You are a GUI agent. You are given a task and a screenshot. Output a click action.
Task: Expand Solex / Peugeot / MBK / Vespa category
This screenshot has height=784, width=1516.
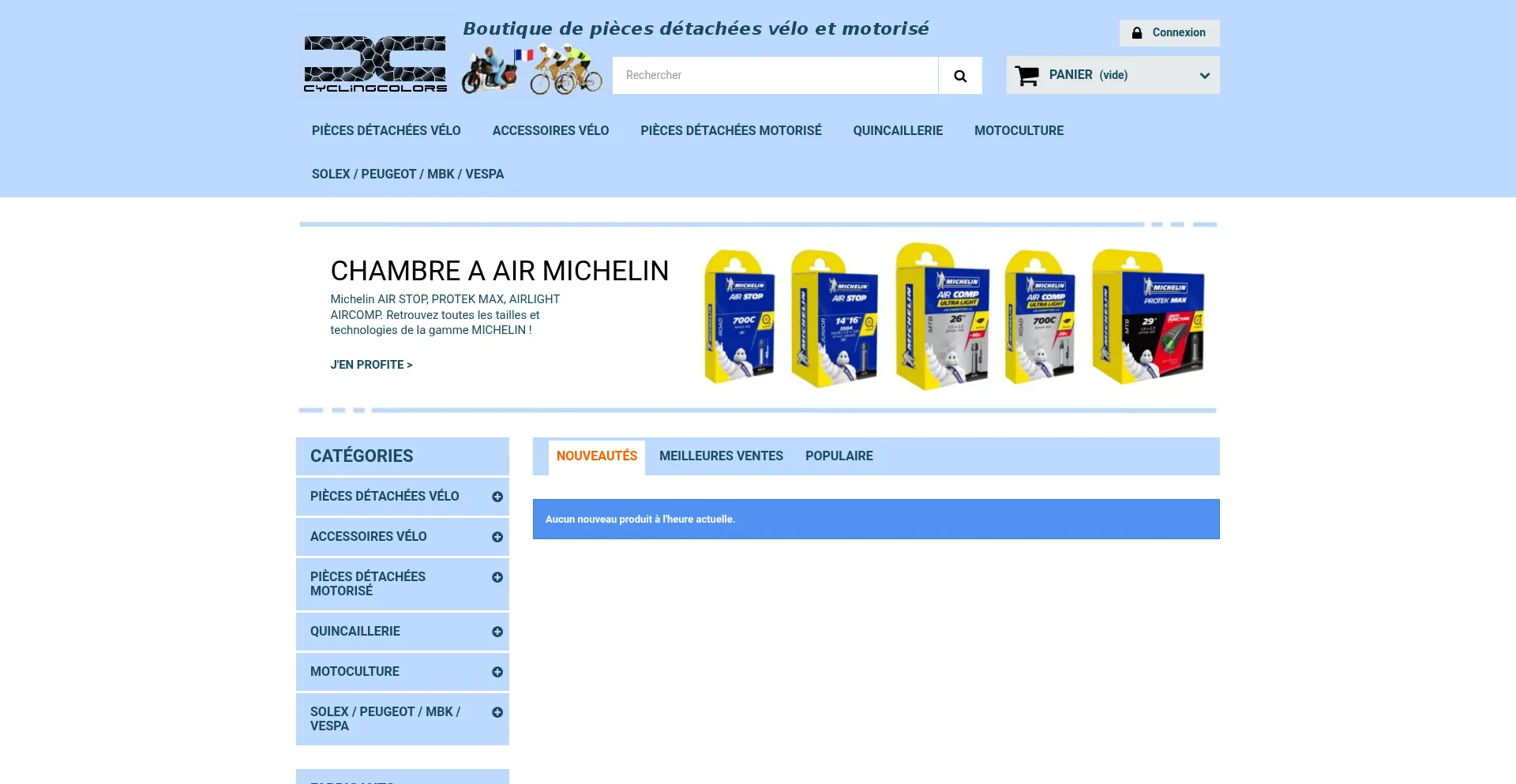497,712
